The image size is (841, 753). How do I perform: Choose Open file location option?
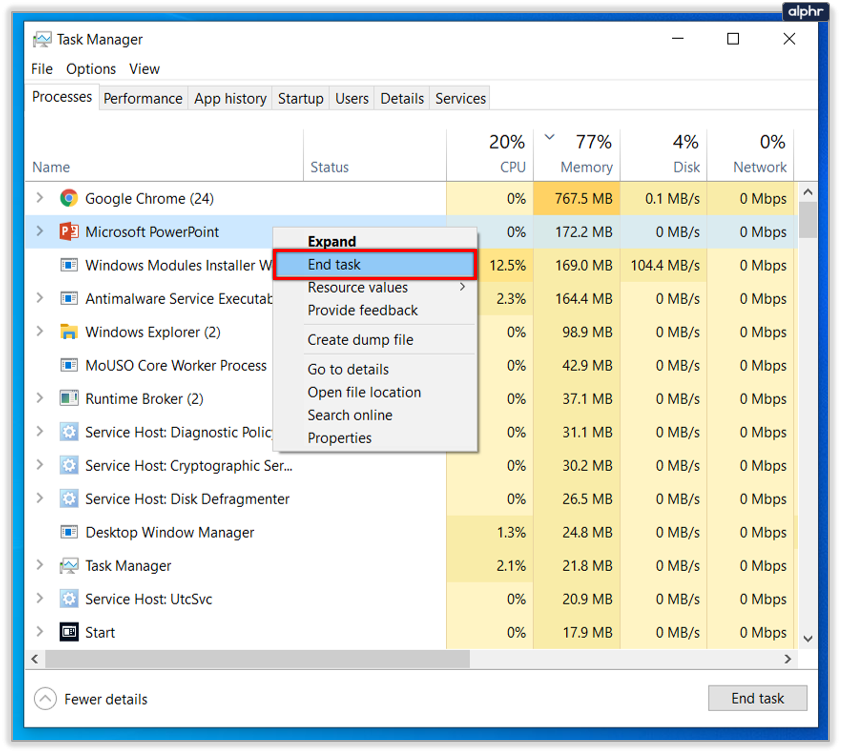[x=375, y=392]
